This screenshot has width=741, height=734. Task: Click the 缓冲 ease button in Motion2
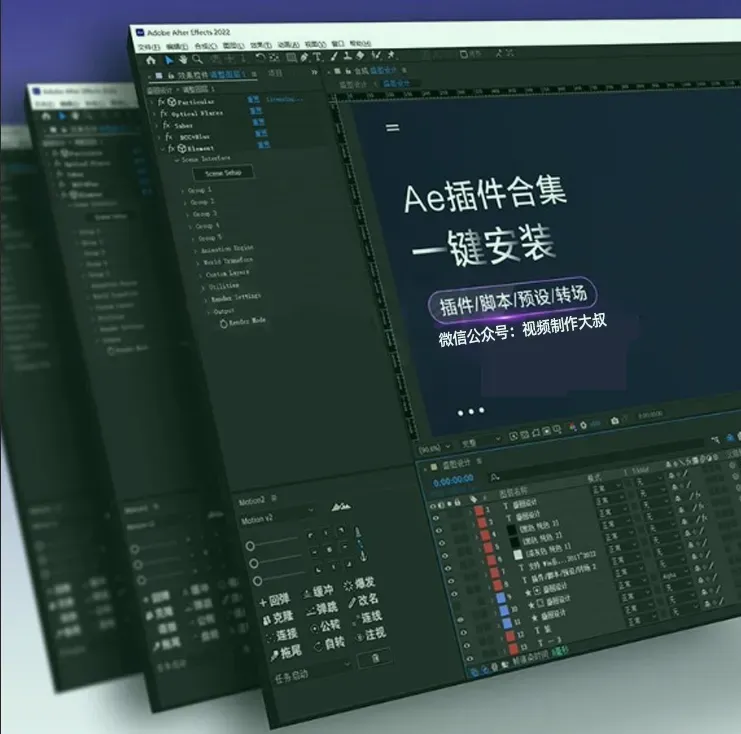click(318, 592)
